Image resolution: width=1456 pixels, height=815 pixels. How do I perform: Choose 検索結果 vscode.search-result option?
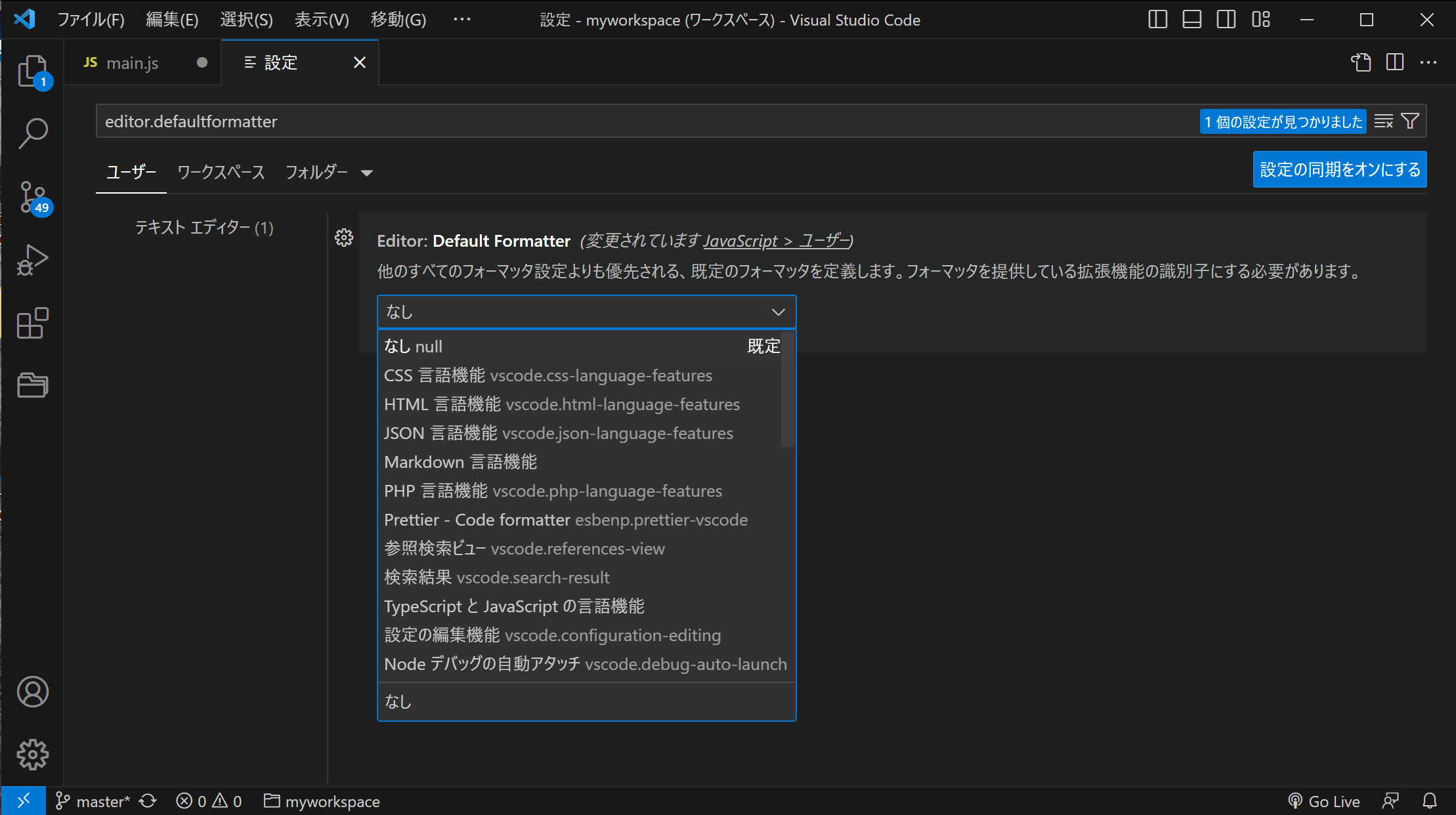coord(586,577)
